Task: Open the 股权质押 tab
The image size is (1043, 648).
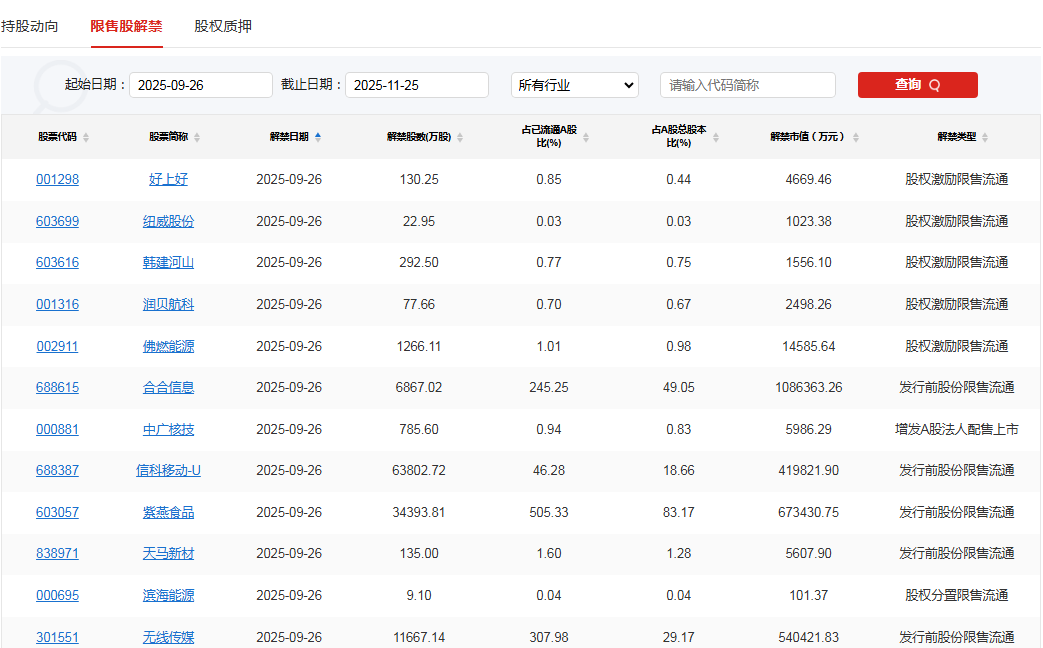Action: pos(223,27)
